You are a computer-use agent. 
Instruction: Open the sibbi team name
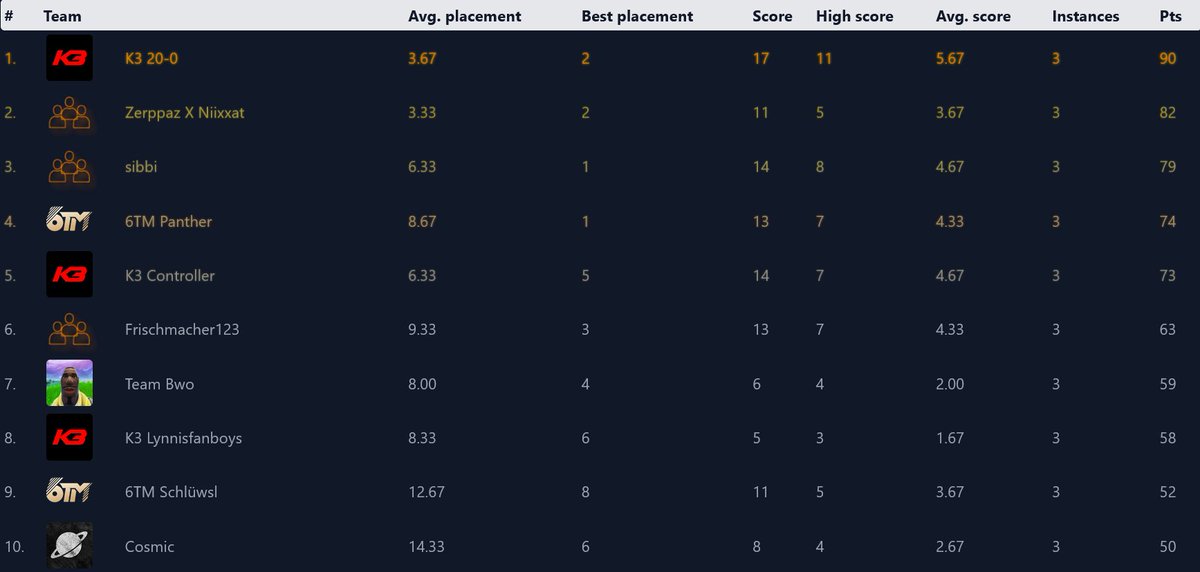[141, 167]
